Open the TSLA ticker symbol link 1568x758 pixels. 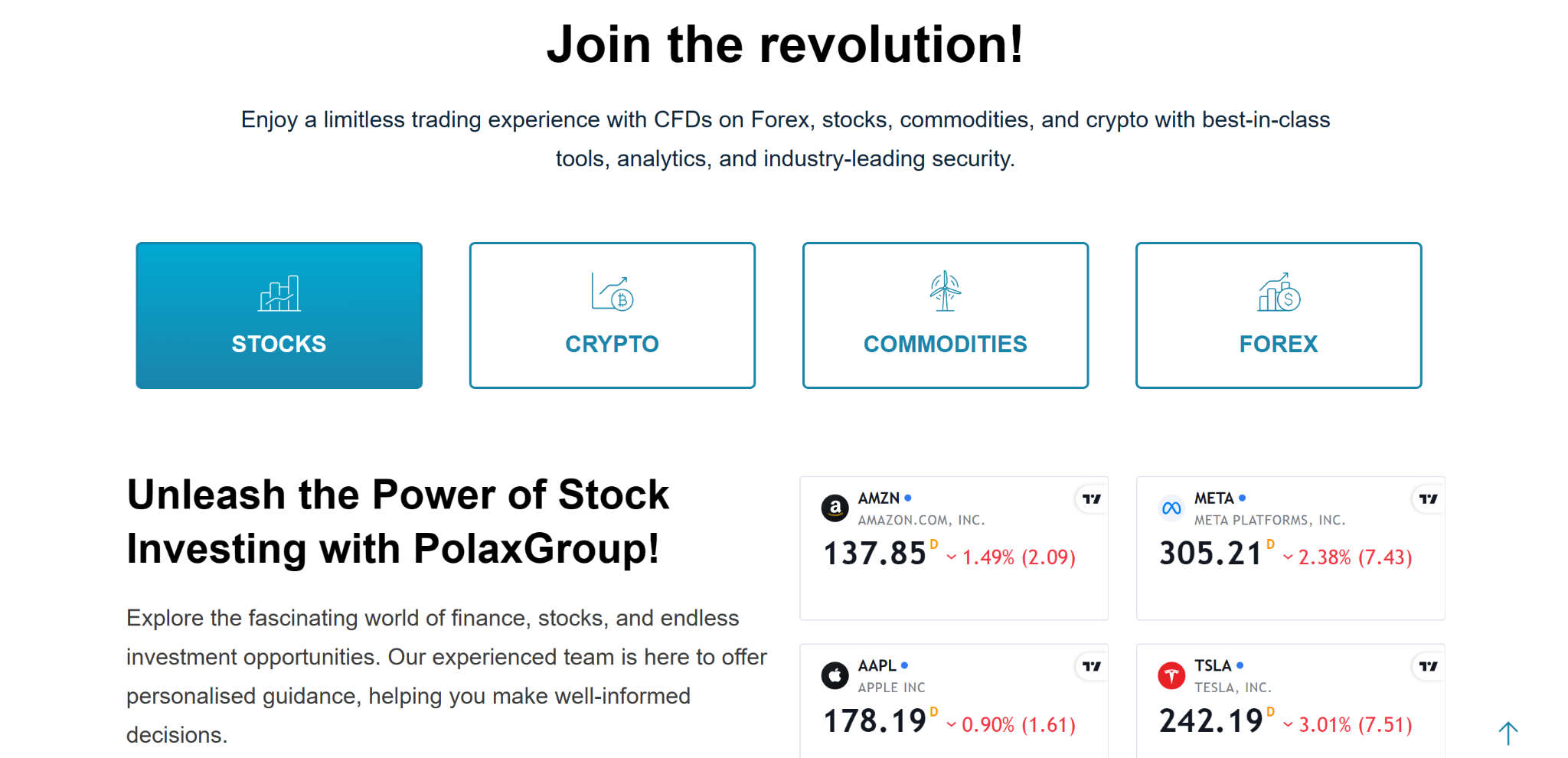tap(1213, 666)
